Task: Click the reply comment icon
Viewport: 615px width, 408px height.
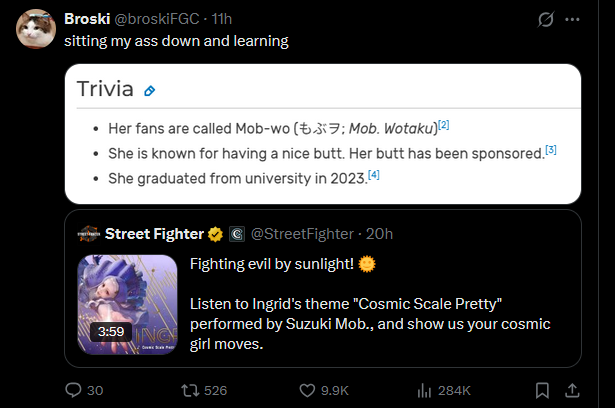Action: pos(74,389)
